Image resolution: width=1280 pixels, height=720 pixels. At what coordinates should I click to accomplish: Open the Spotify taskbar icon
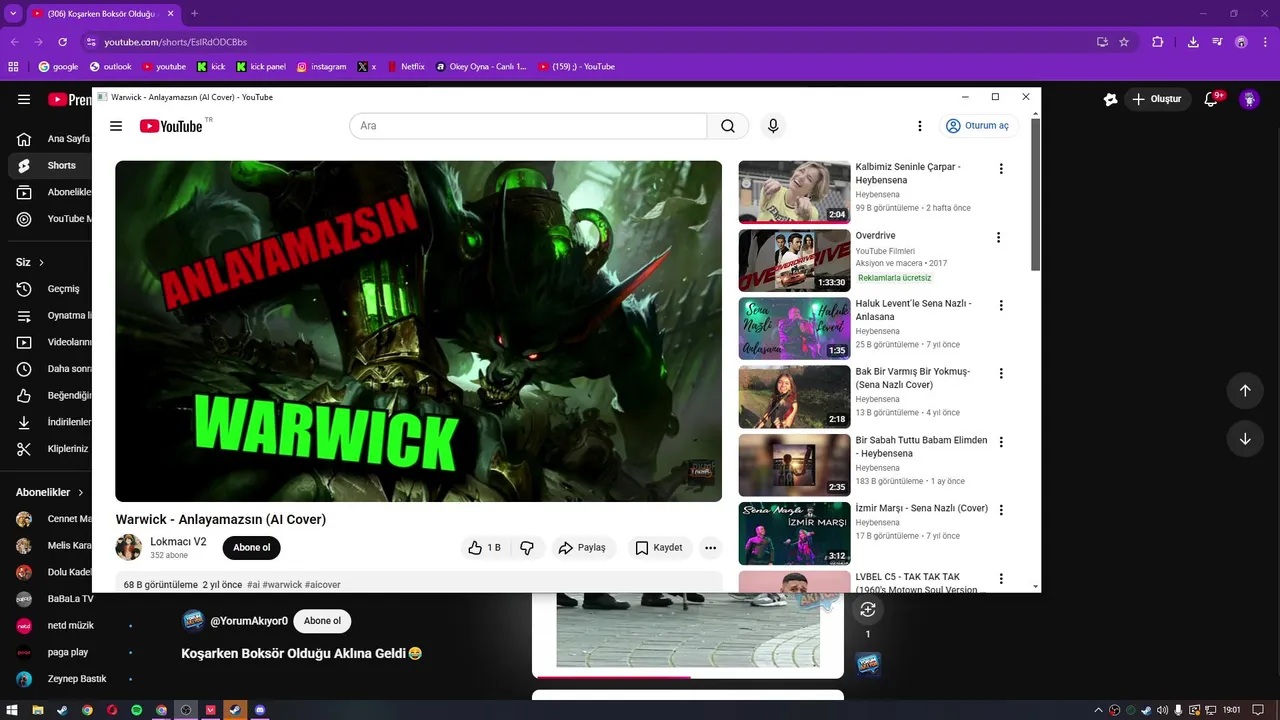[x=136, y=710]
